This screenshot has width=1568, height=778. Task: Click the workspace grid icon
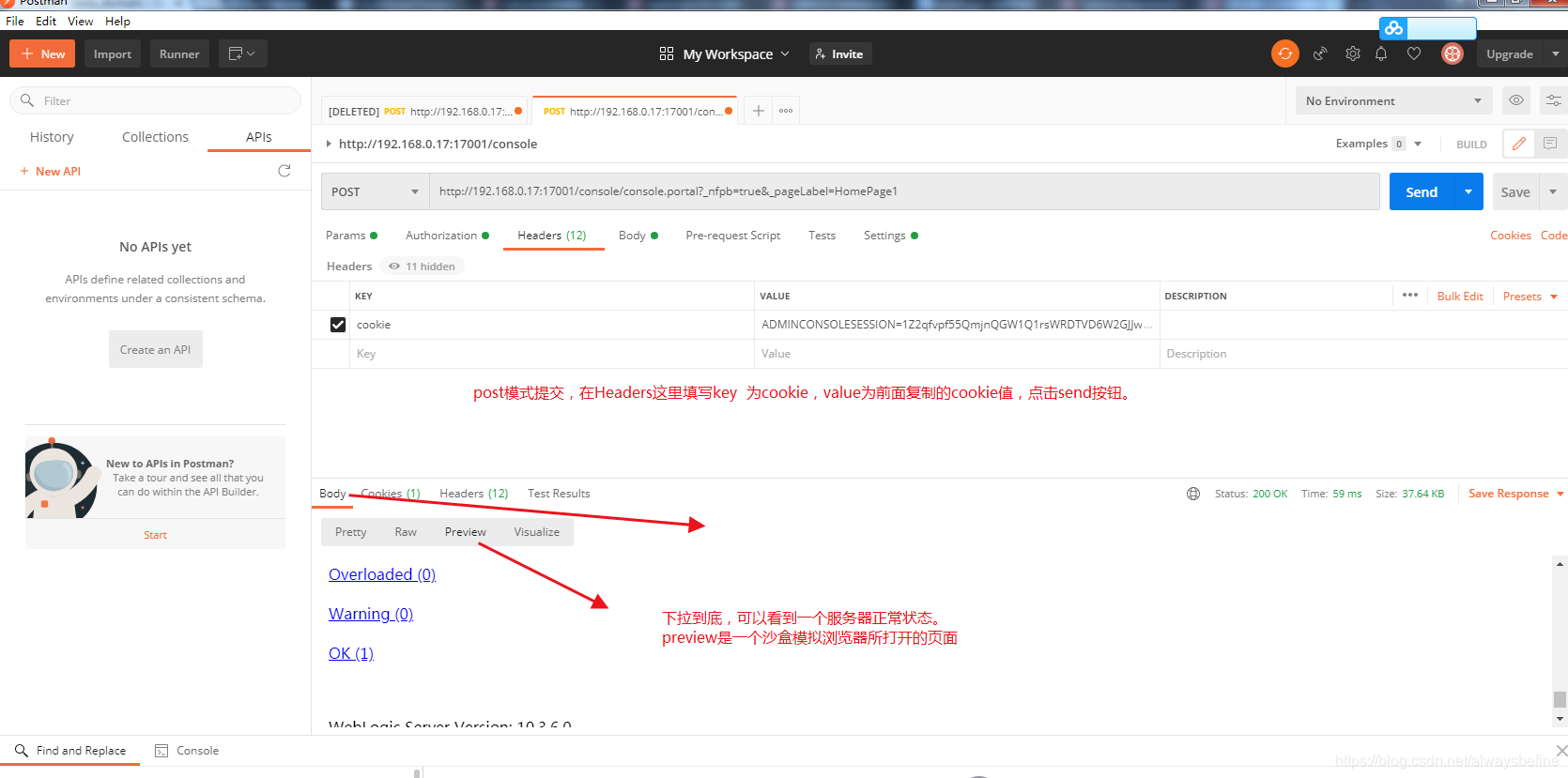click(x=667, y=53)
